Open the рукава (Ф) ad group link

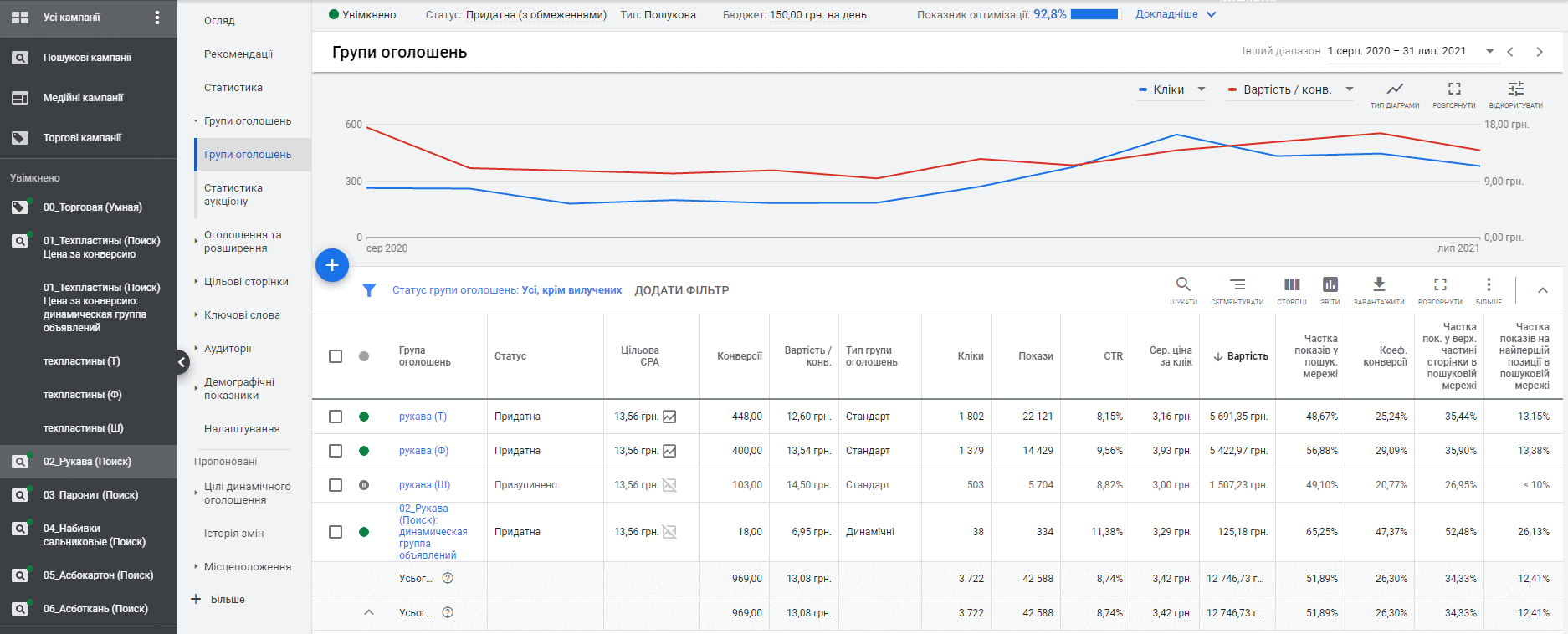[423, 451]
